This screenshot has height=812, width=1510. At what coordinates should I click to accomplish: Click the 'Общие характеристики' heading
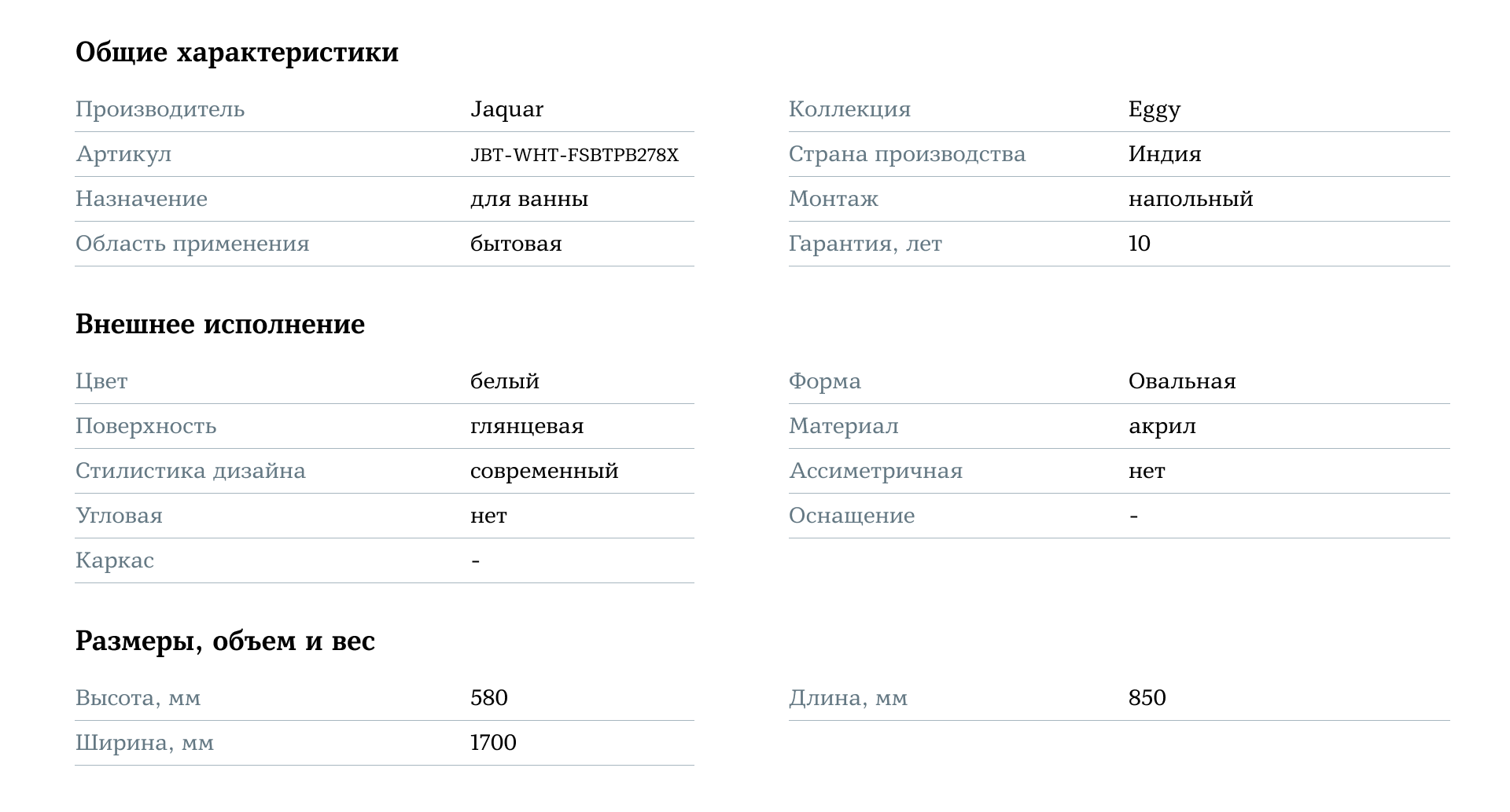[x=237, y=53]
